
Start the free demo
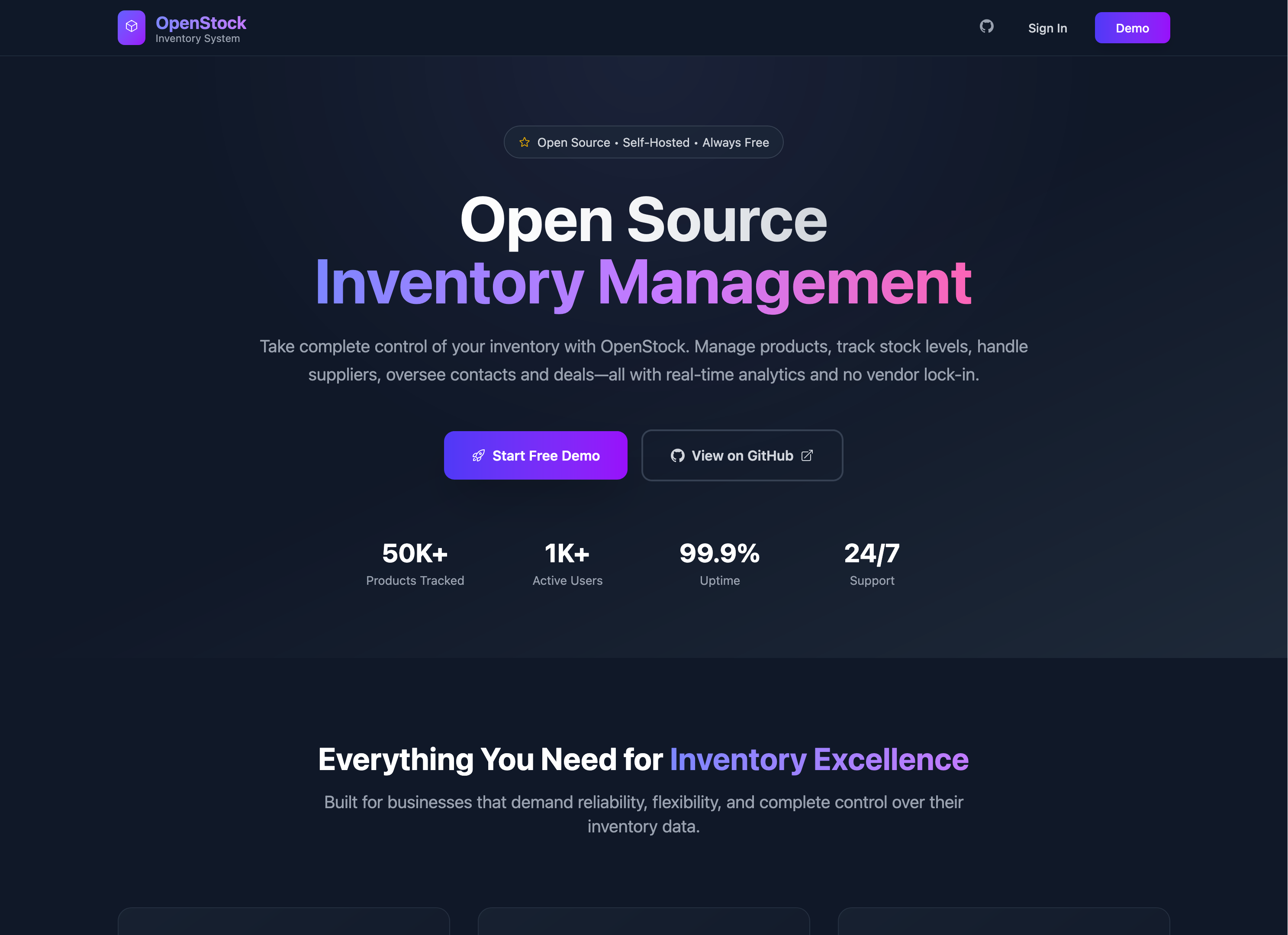click(x=535, y=455)
